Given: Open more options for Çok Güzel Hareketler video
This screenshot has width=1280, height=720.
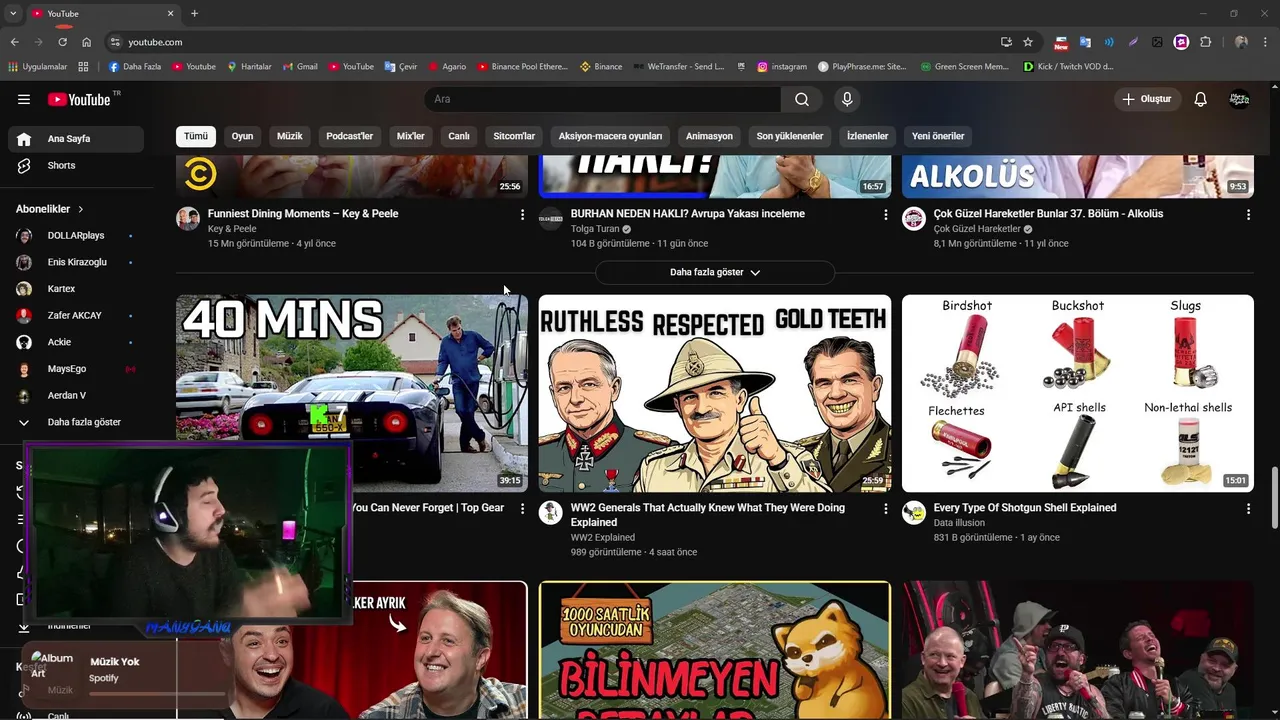Looking at the screenshot, I should 1248,214.
